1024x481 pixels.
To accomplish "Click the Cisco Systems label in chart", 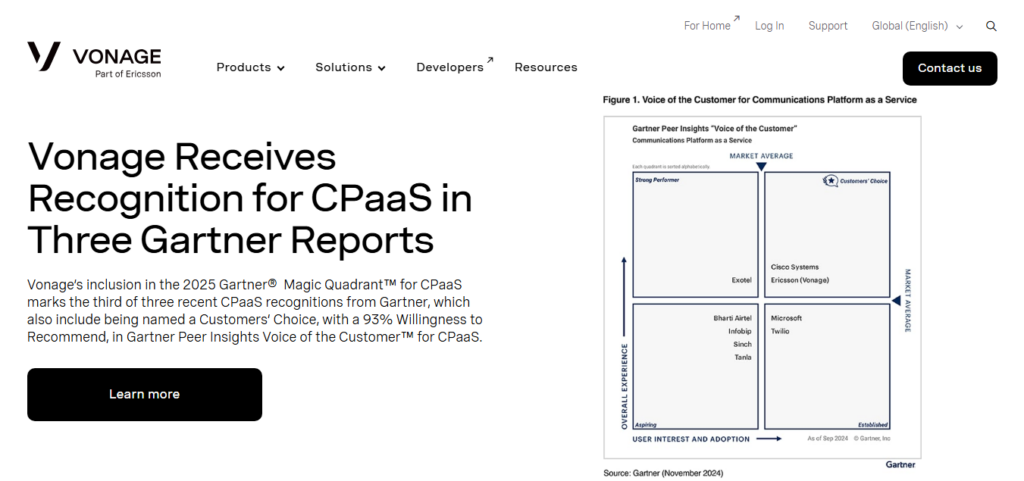I will point(794,267).
